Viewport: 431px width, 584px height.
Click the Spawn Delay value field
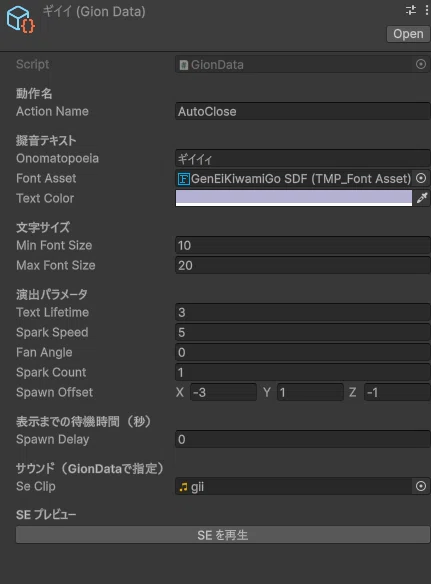[303, 439]
